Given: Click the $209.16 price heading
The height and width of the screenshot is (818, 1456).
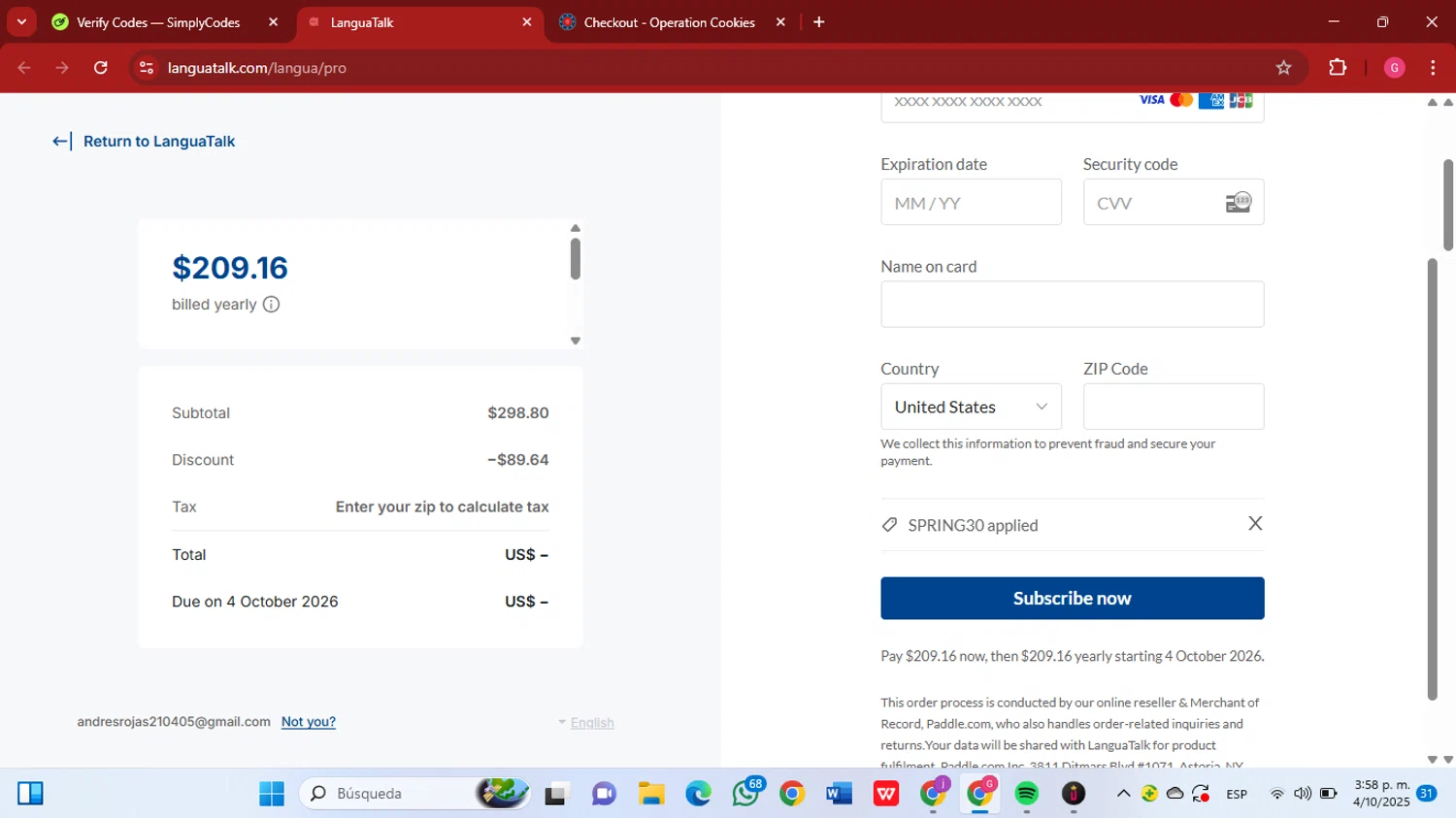Looking at the screenshot, I should (230, 268).
